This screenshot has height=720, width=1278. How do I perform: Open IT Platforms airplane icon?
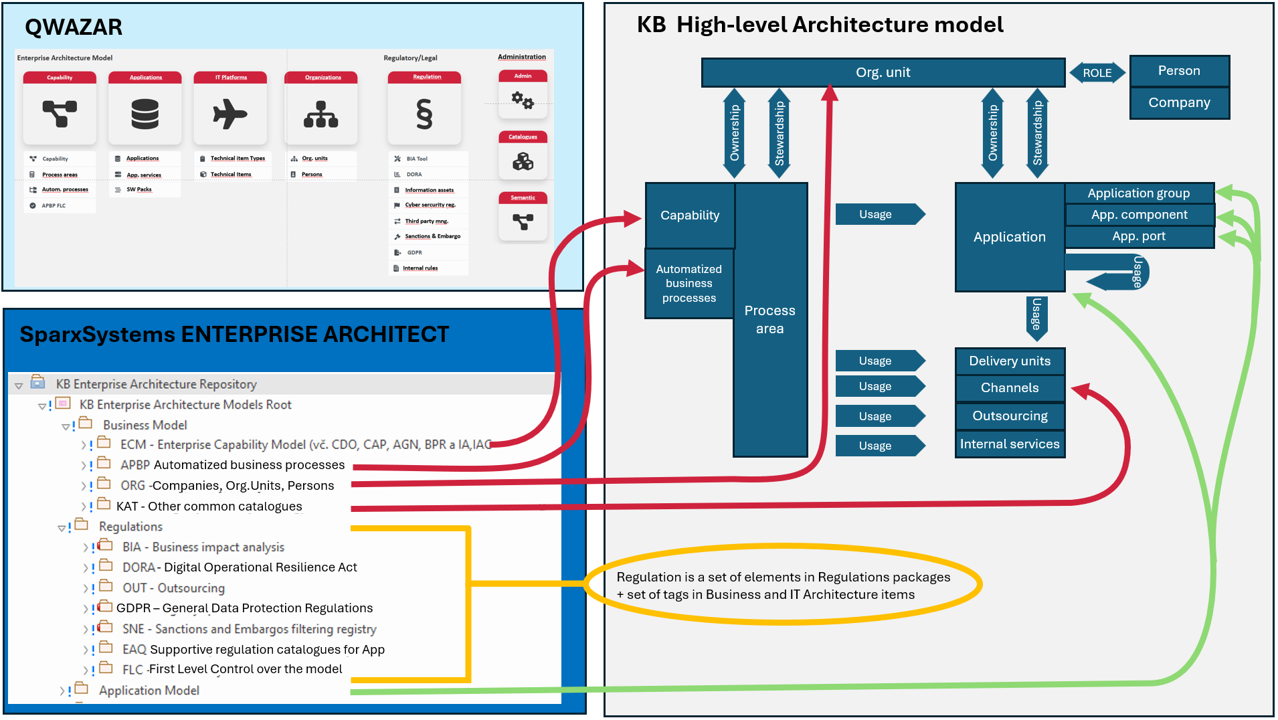(x=230, y=114)
